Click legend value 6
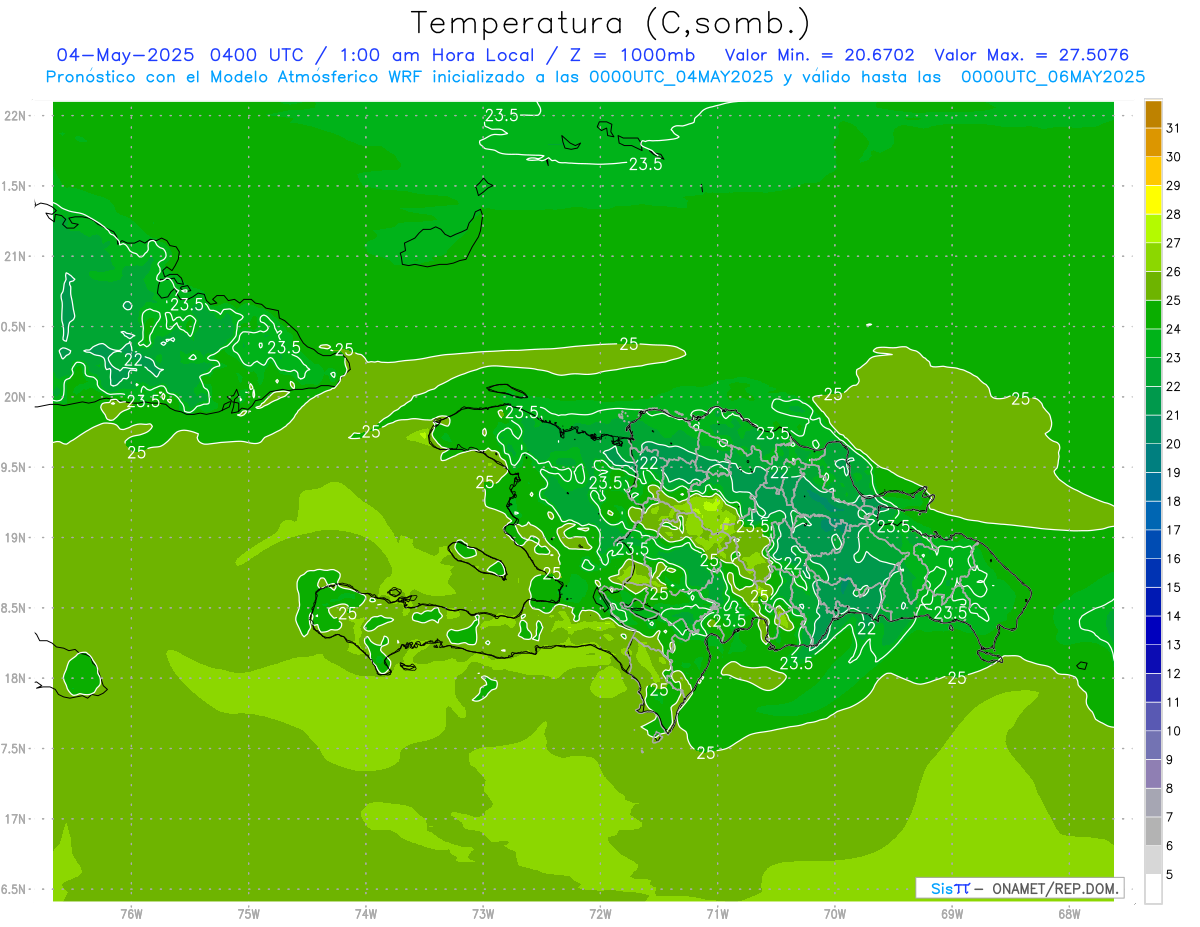 point(1170,846)
